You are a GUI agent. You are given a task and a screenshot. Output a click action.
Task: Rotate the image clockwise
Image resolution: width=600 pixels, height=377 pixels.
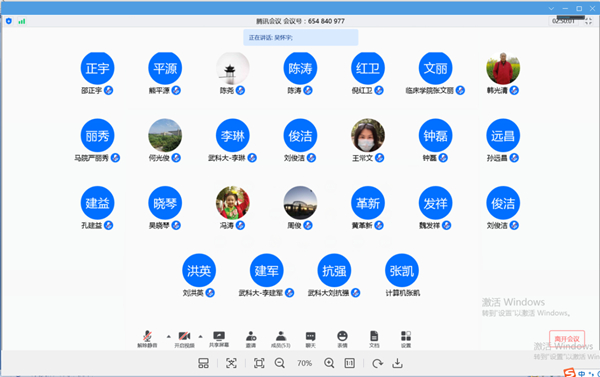377,363
